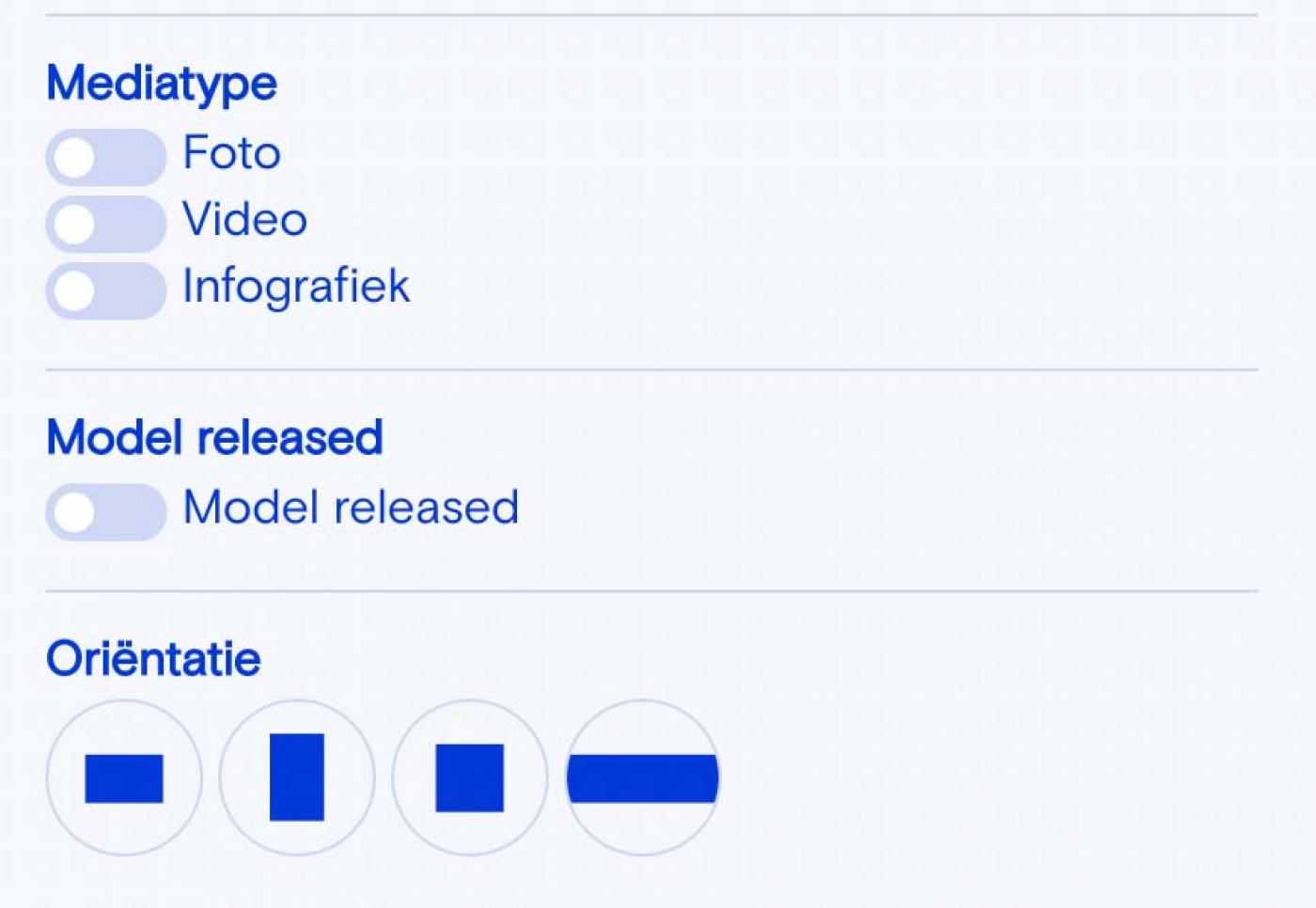Click the bold Model released heading

[x=214, y=437]
